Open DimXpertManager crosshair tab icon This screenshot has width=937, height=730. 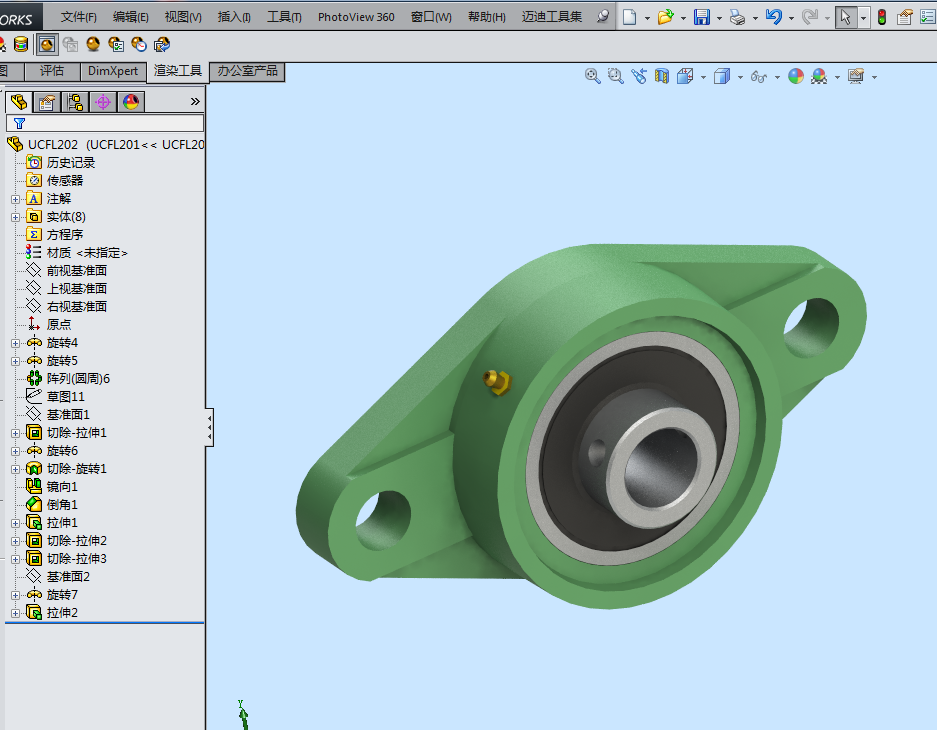tap(103, 103)
